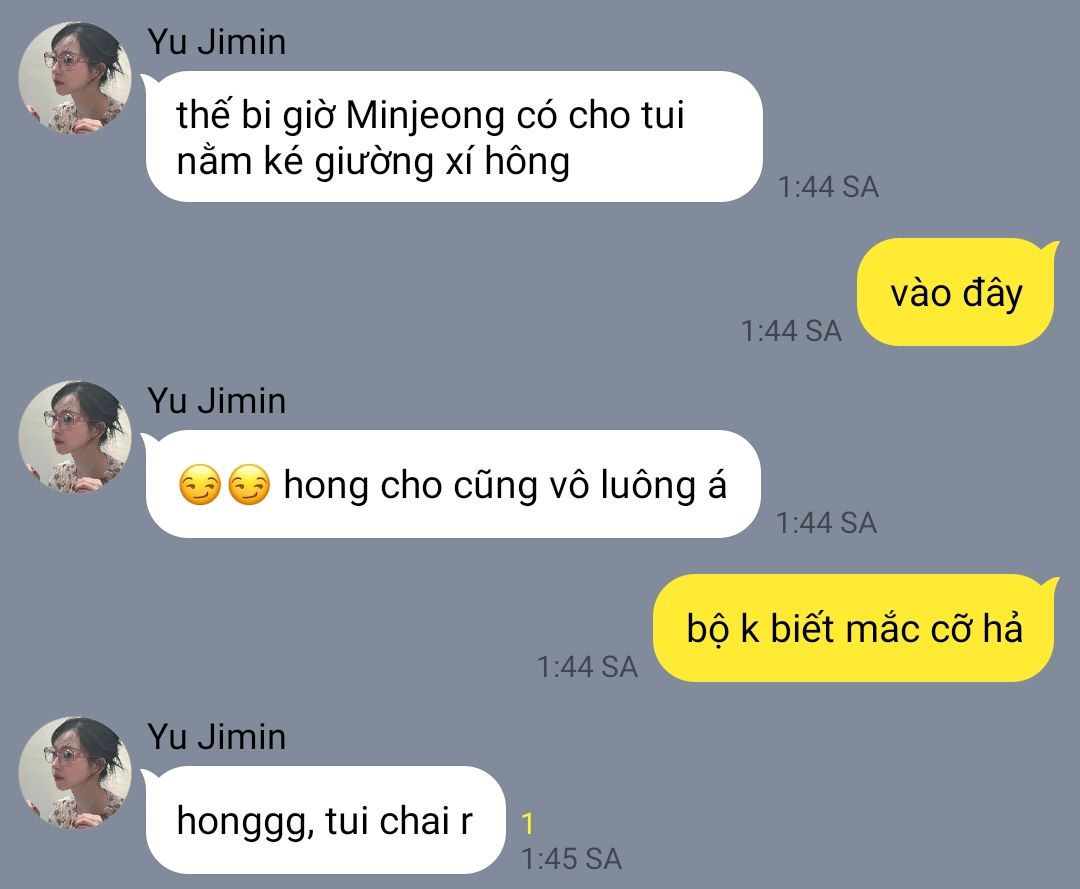Click the 1:45 SA timestamp
Screen dimensions: 1080x889
[572, 859]
